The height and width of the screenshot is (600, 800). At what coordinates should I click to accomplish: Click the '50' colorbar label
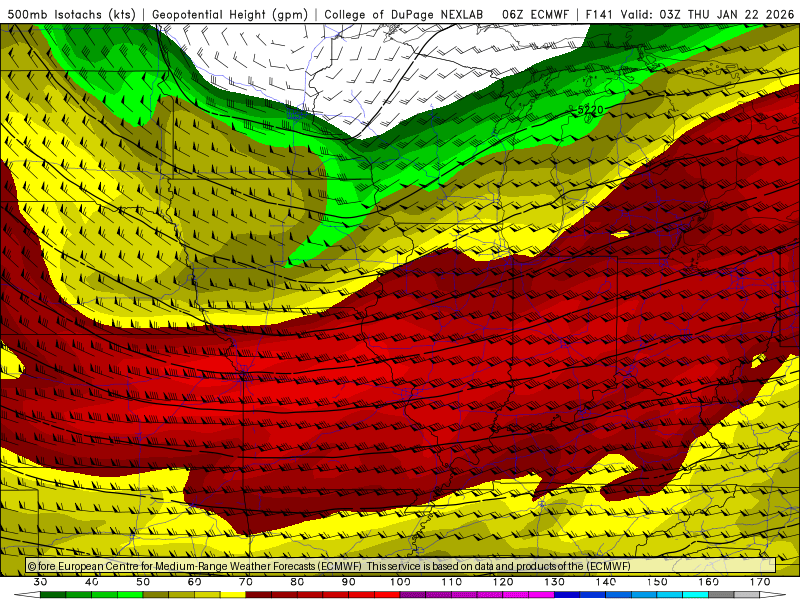click(143, 582)
